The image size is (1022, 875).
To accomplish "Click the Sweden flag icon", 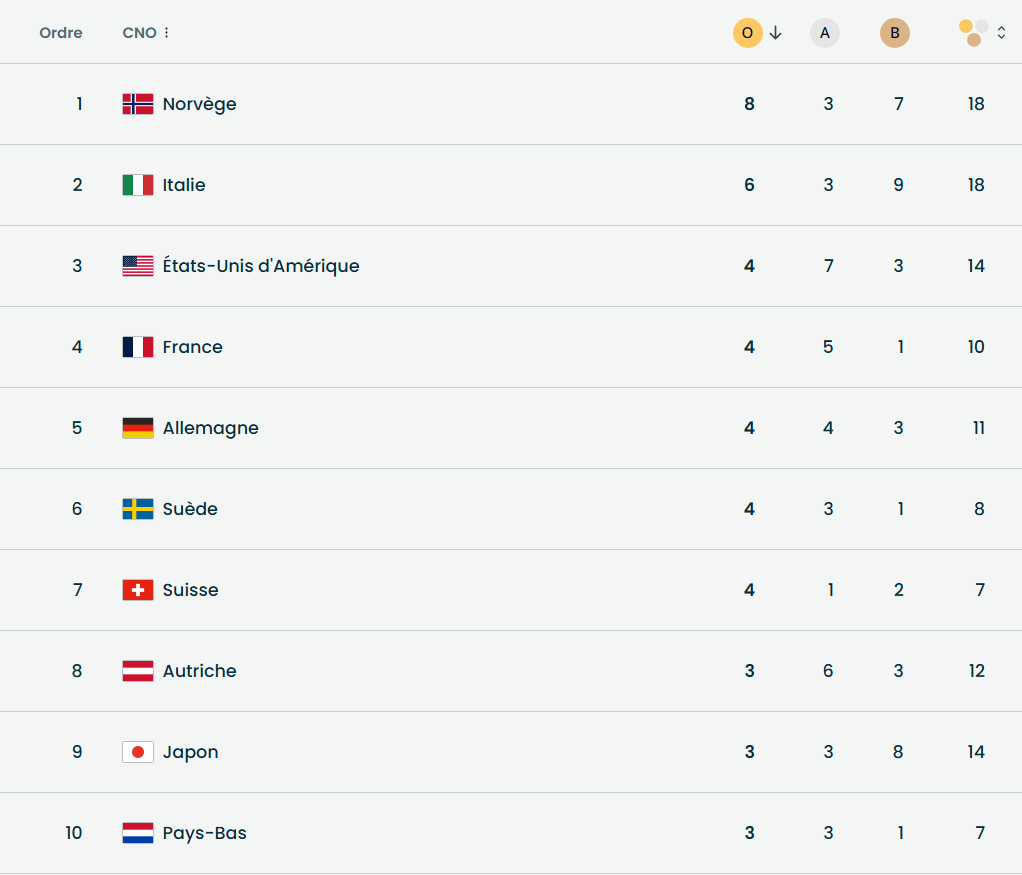I will pos(138,509).
